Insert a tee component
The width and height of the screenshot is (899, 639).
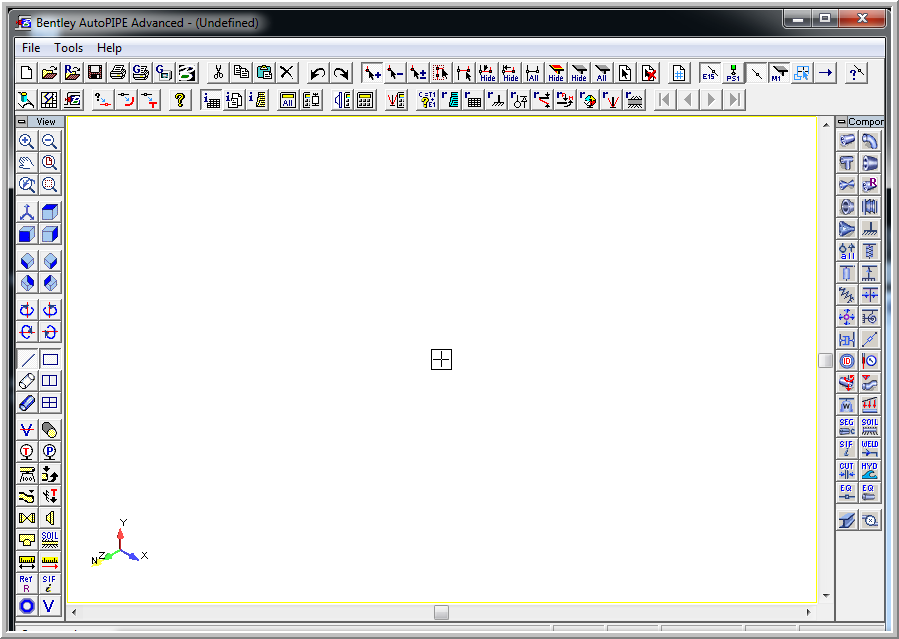(x=847, y=163)
